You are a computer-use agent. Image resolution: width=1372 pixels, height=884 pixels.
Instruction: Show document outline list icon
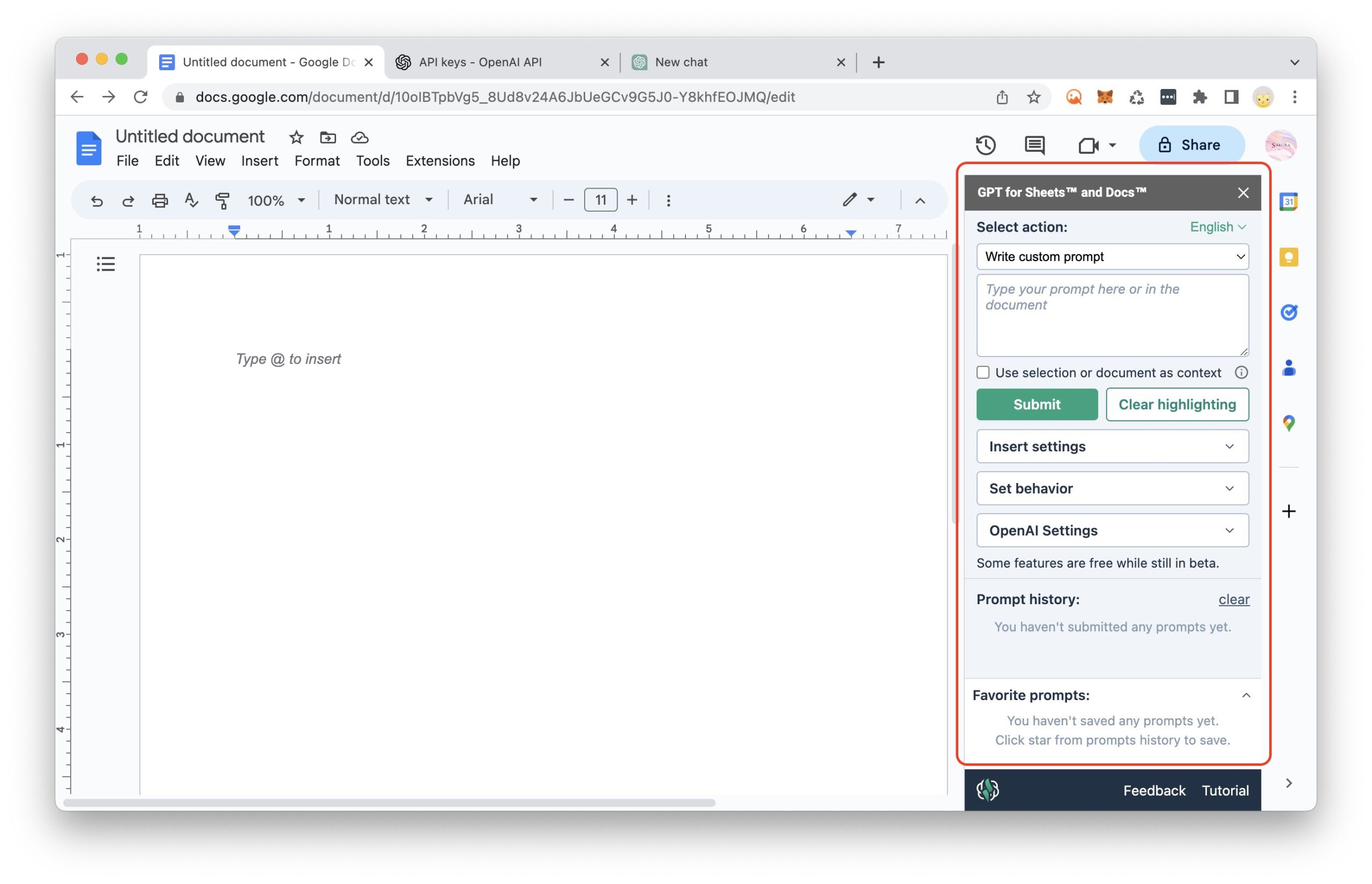coord(106,264)
